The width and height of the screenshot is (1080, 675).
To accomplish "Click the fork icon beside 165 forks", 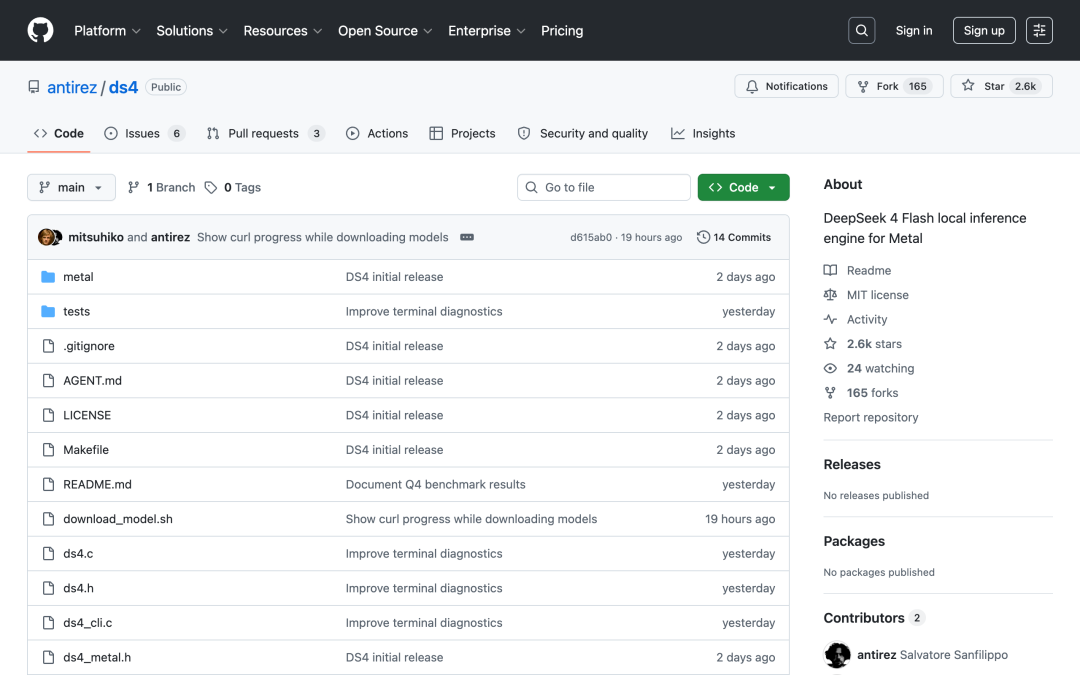I will coord(831,393).
